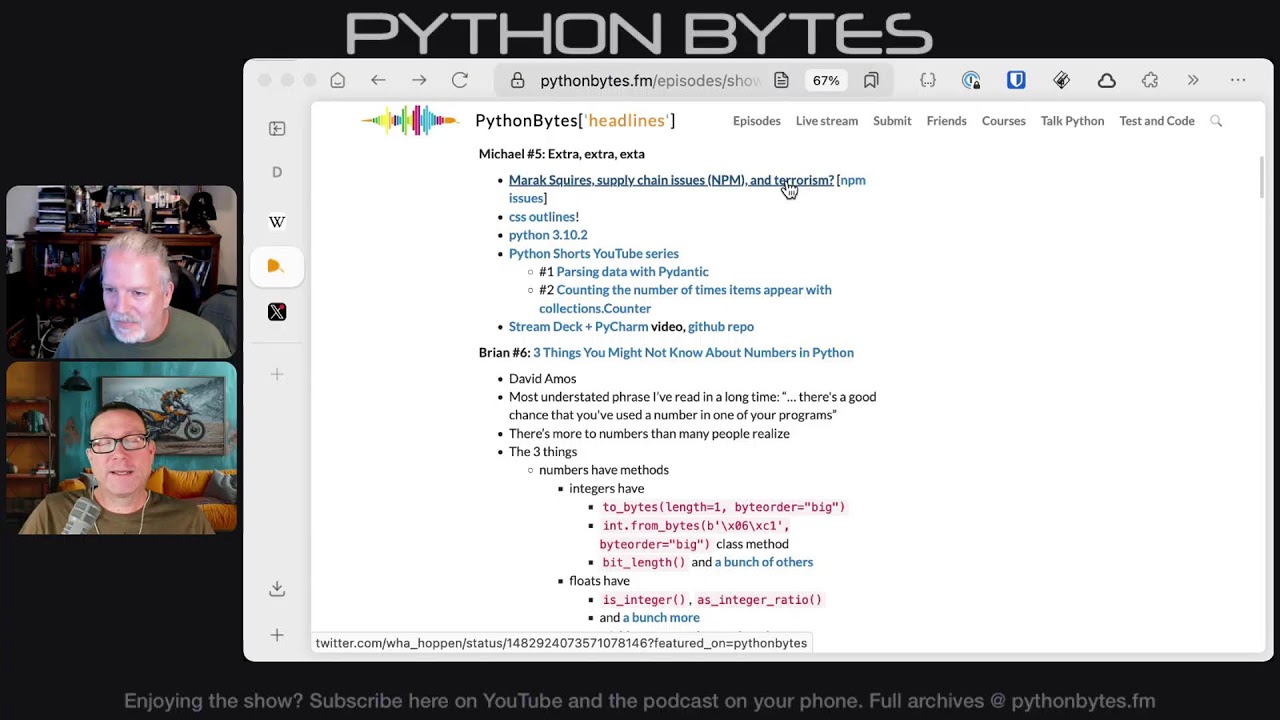Open the browser three-dot menu

[1238, 80]
